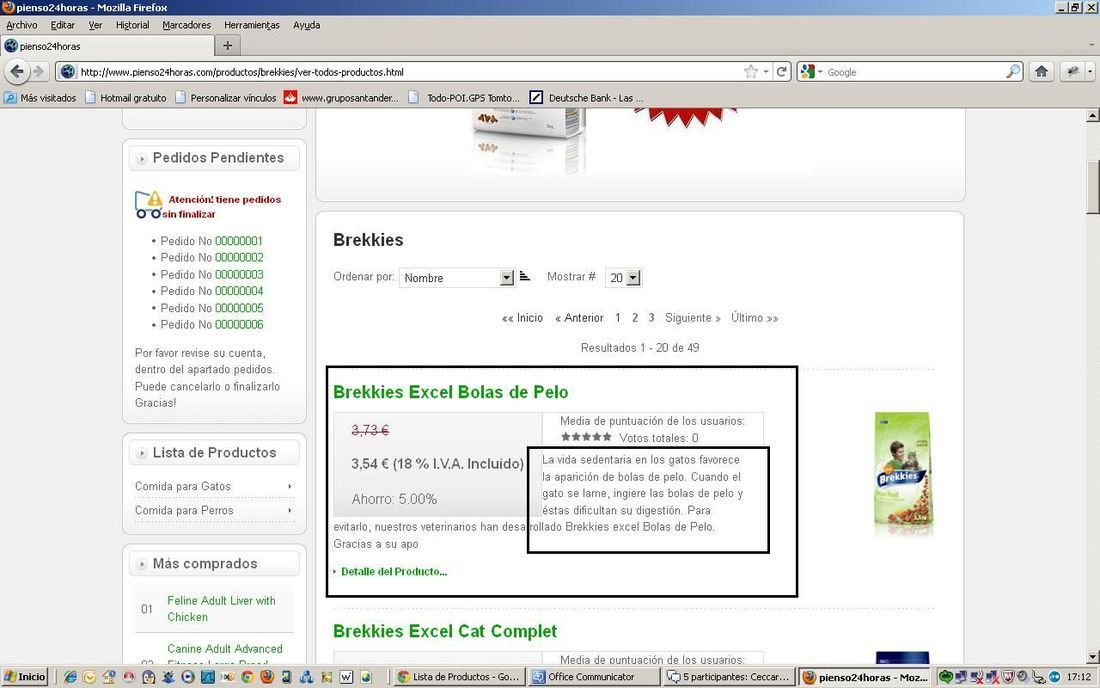1100x688 pixels.
Task: Switch to Lista de Productos Chrome taskbar window
Action: pos(459,677)
